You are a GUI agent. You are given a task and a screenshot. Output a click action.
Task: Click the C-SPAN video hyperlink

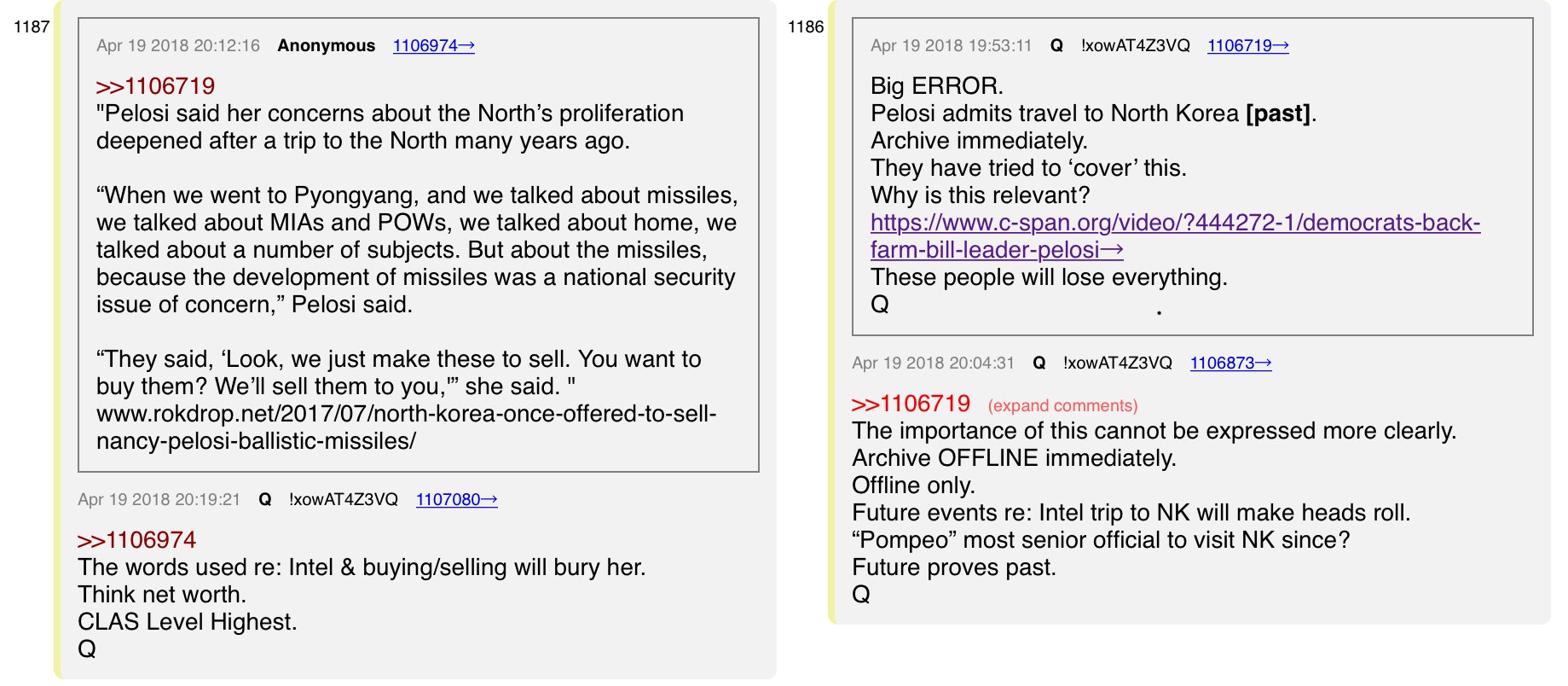pyautogui.click(x=1174, y=224)
